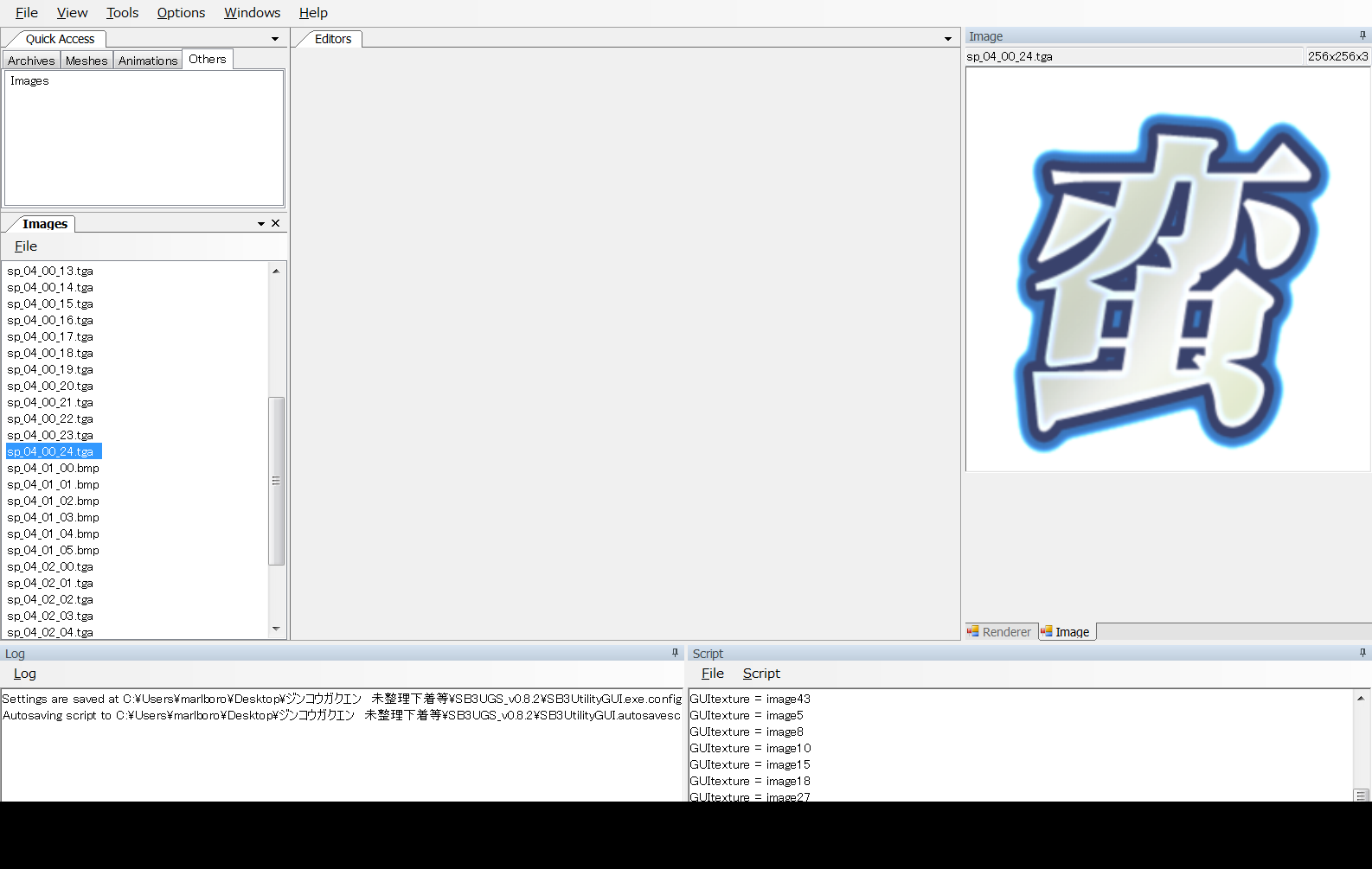Select sp_04_00_13.tga in image list
This screenshot has height=869, width=1372.
pos(50,271)
